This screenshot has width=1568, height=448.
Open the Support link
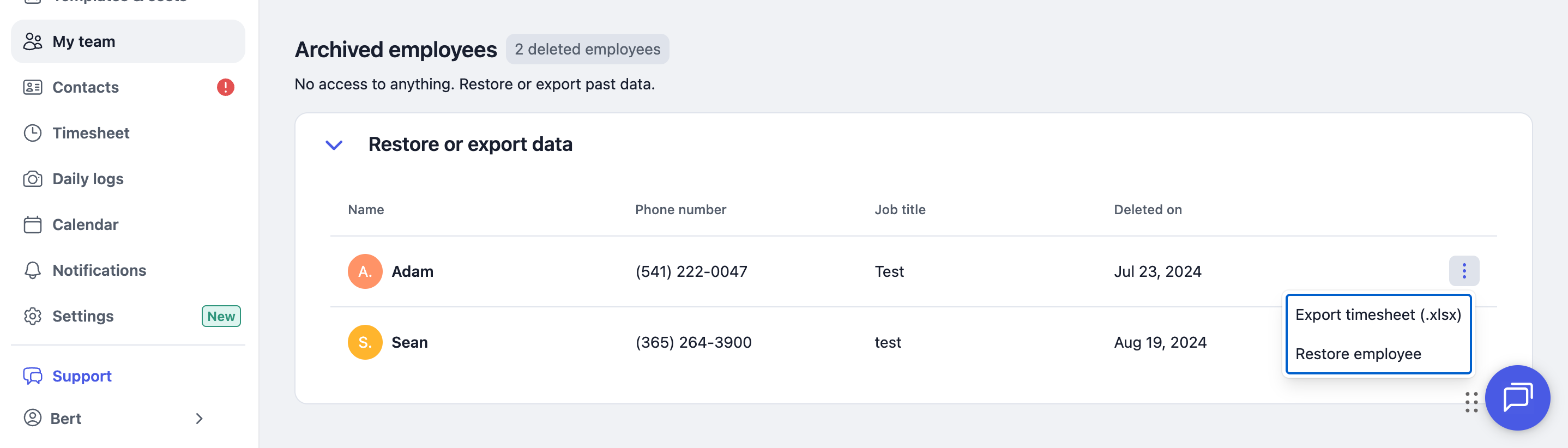click(x=82, y=376)
